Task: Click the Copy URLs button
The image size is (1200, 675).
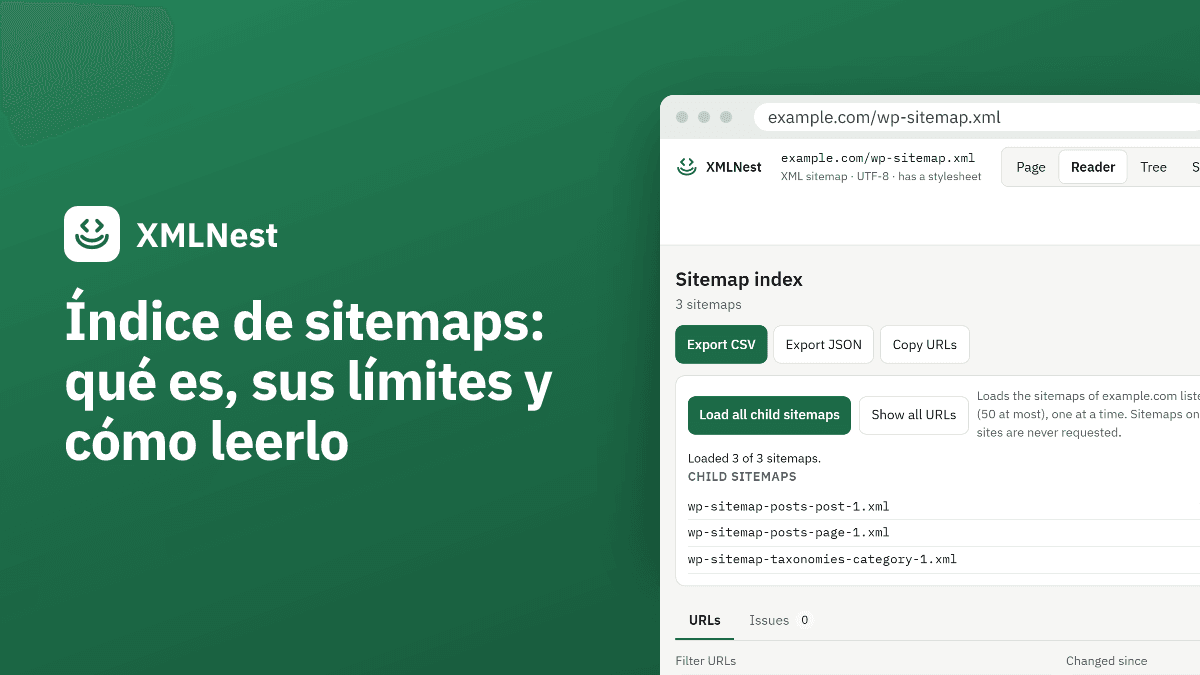Action: click(924, 344)
